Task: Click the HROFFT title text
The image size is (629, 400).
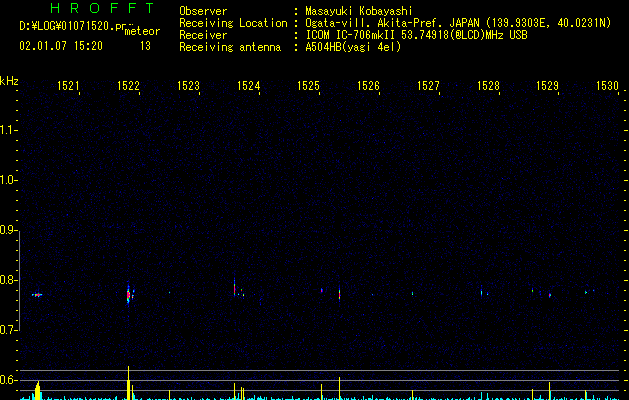Action: pos(102,8)
